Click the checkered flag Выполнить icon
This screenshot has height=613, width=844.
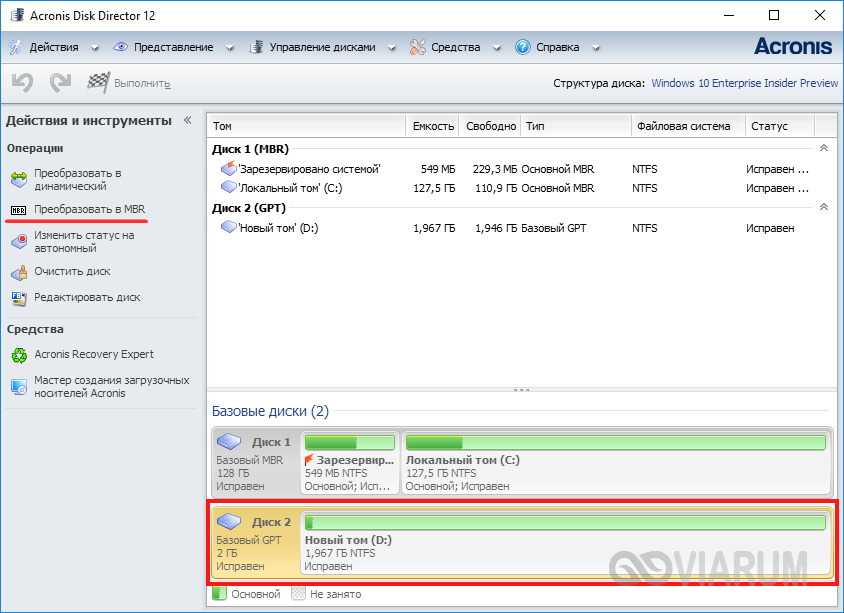98,83
